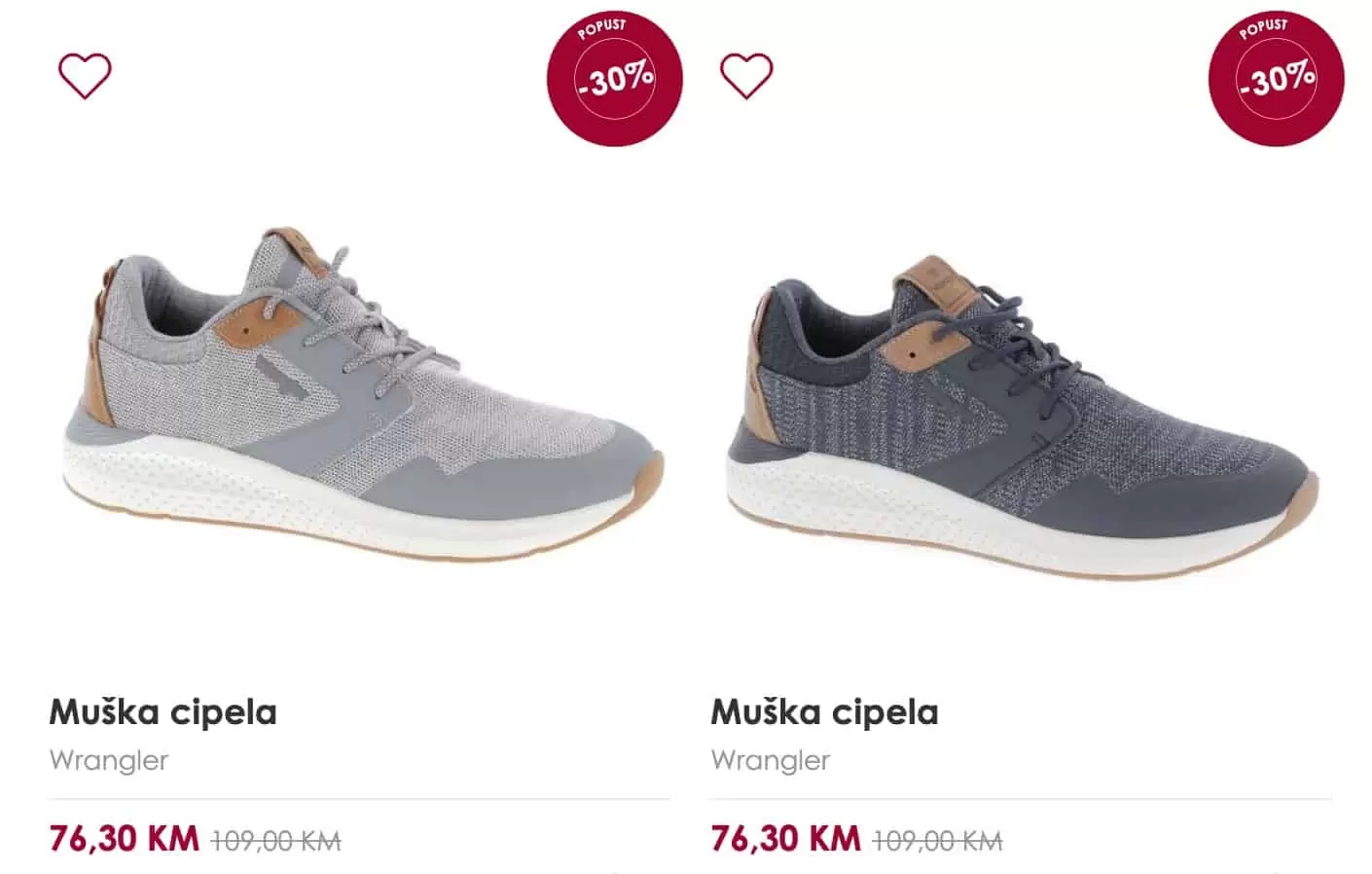Select the Wrangler brand under the navy shoe

point(771,760)
